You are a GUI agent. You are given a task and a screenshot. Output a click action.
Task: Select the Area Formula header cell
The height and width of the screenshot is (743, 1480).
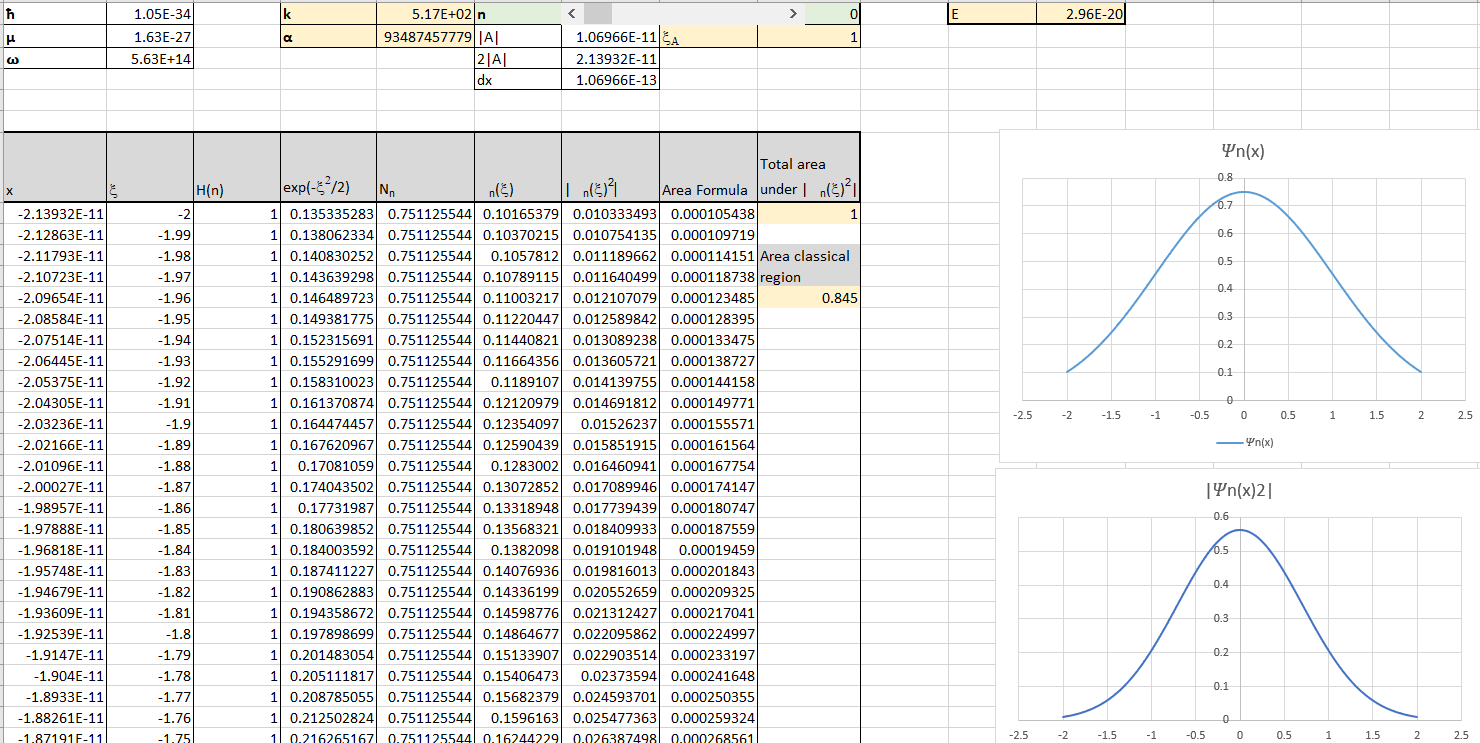pos(709,167)
